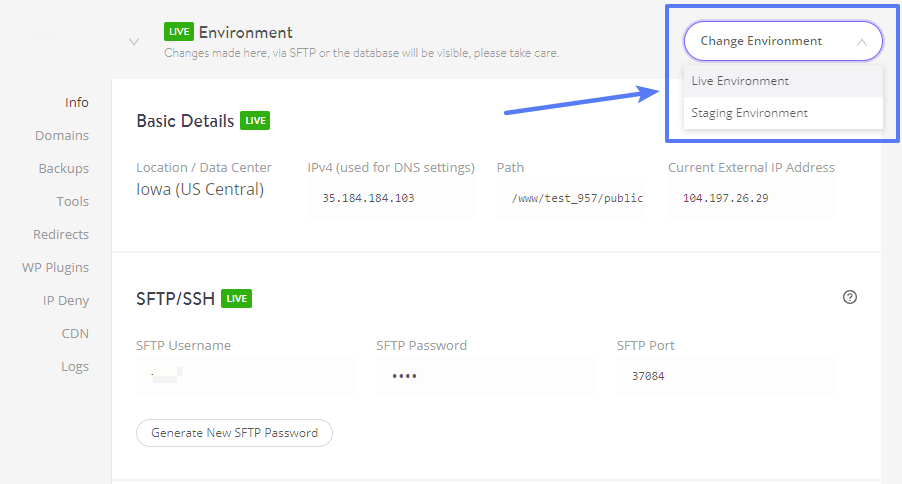The width and height of the screenshot is (902, 484).
Task: Go to the CDN section
Action: [x=75, y=333]
